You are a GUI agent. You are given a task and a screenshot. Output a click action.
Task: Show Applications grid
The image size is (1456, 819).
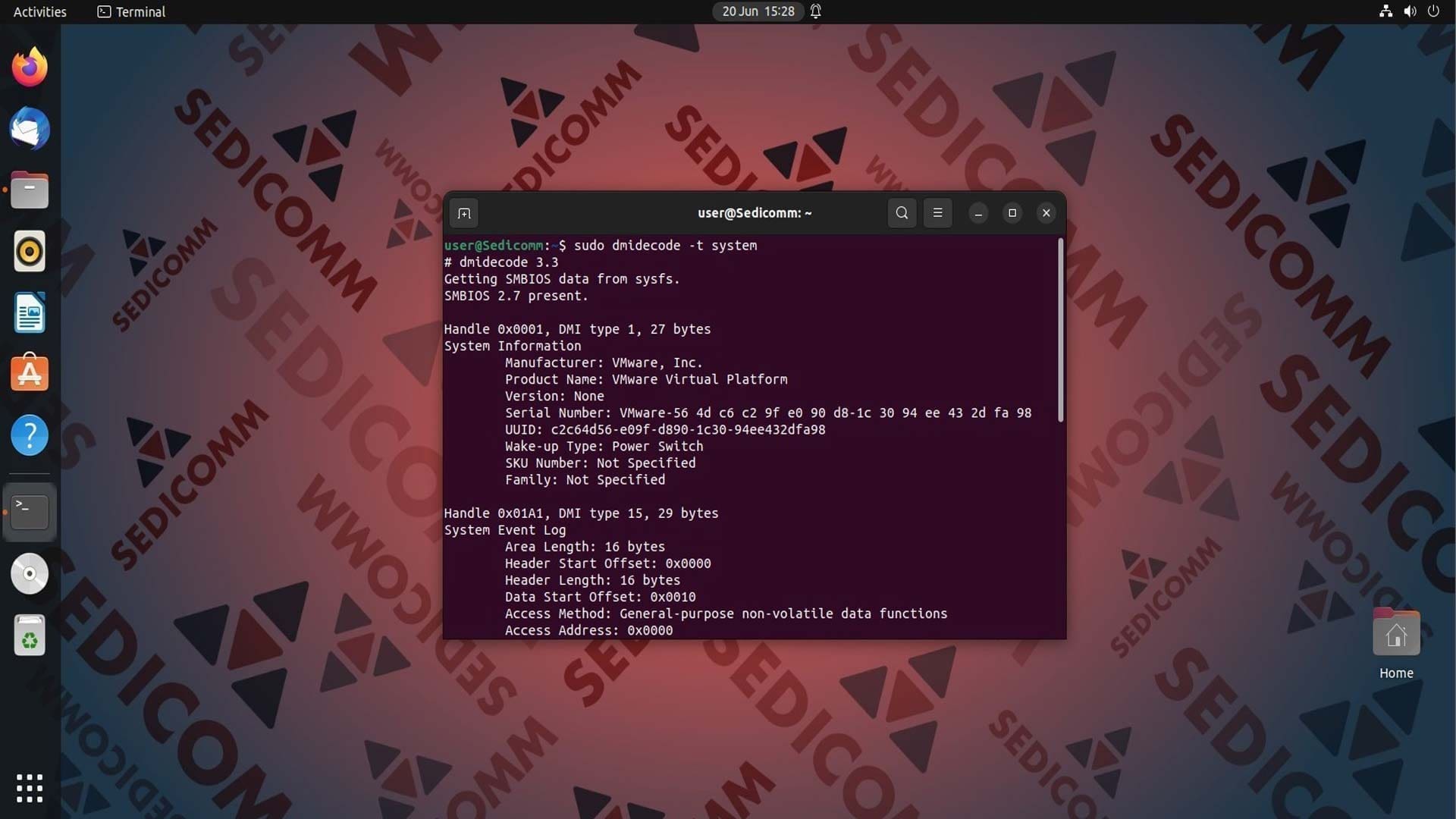pos(30,788)
